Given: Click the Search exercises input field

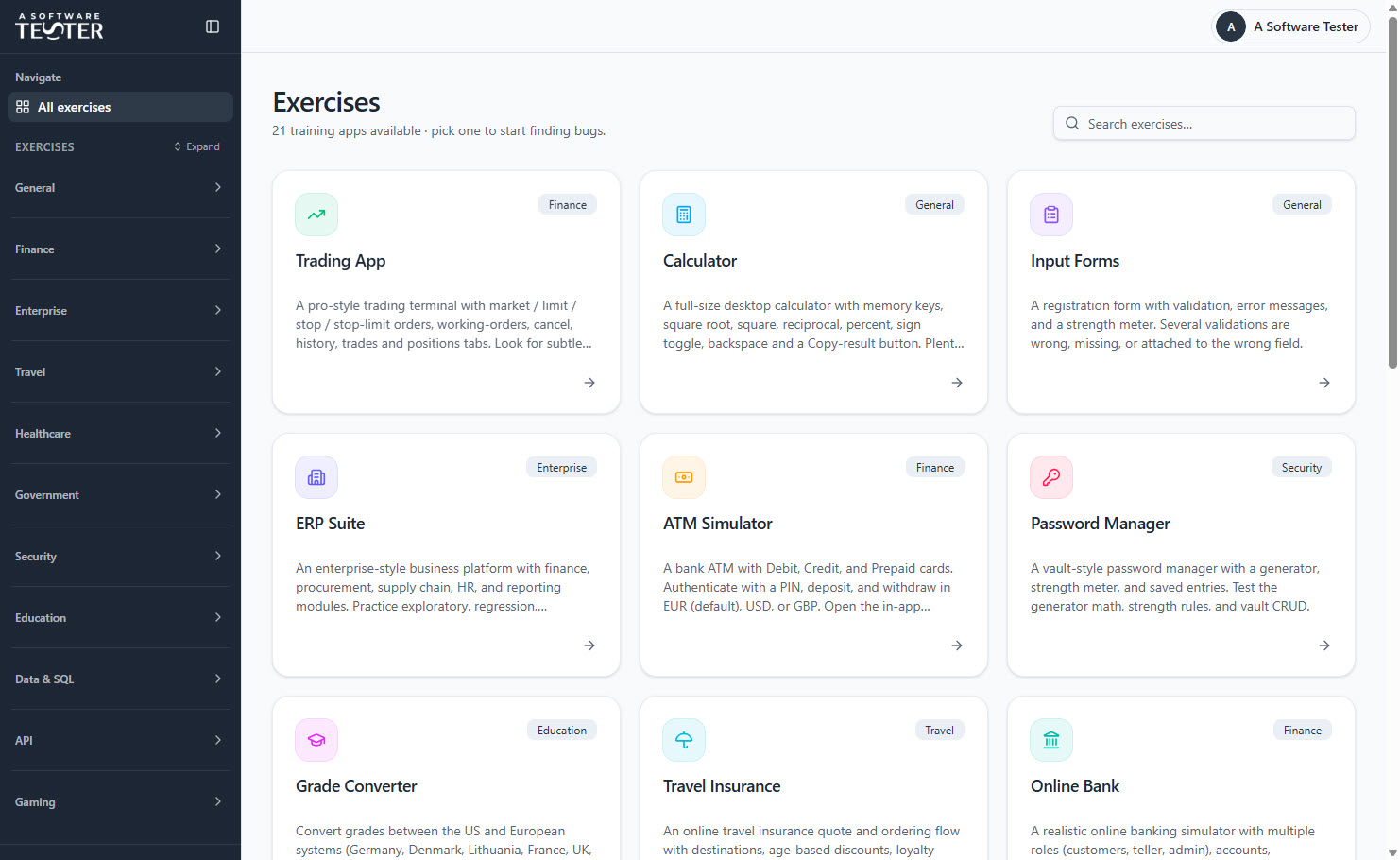Looking at the screenshot, I should click(1204, 124).
